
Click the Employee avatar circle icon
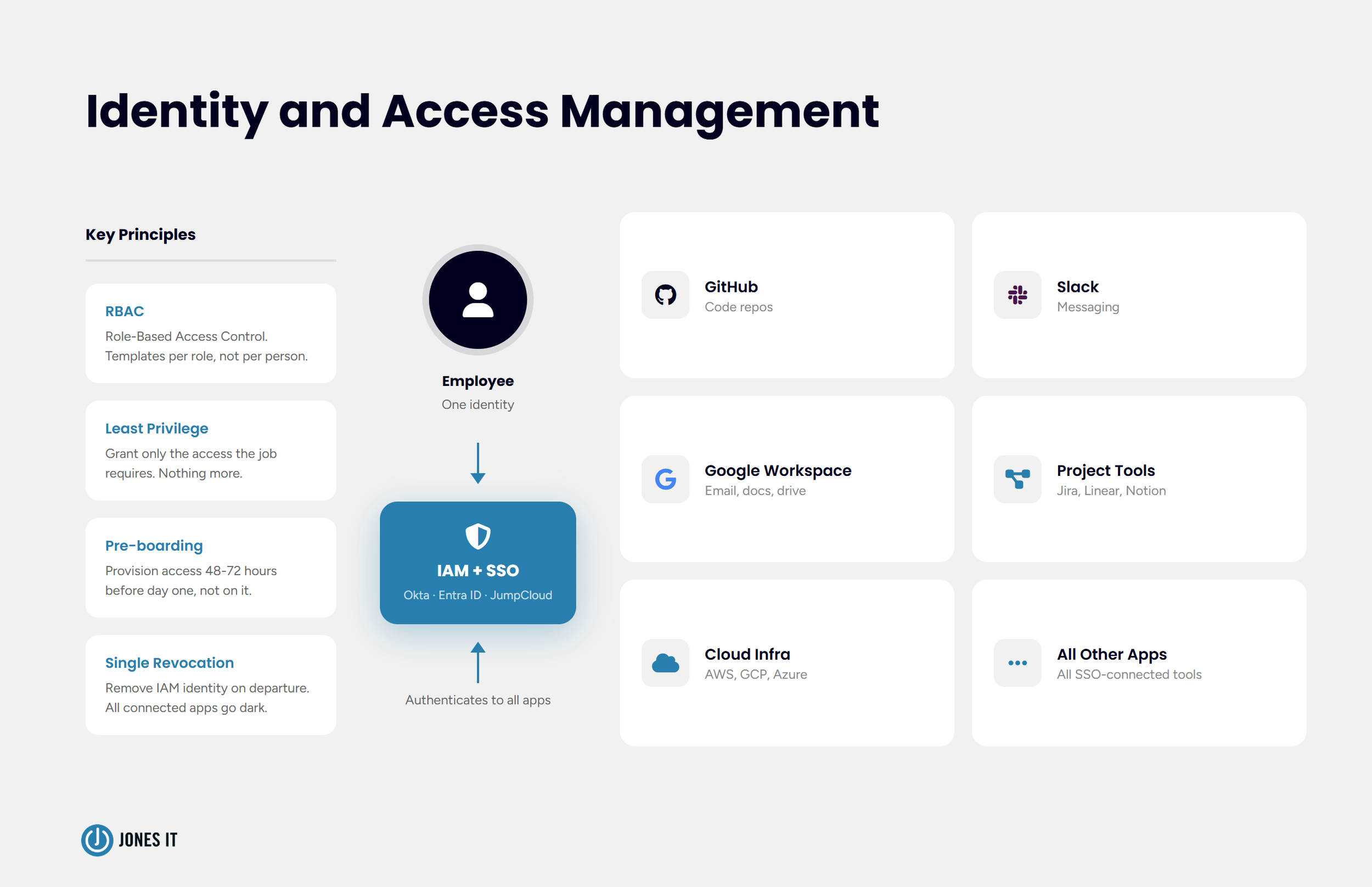click(x=478, y=300)
